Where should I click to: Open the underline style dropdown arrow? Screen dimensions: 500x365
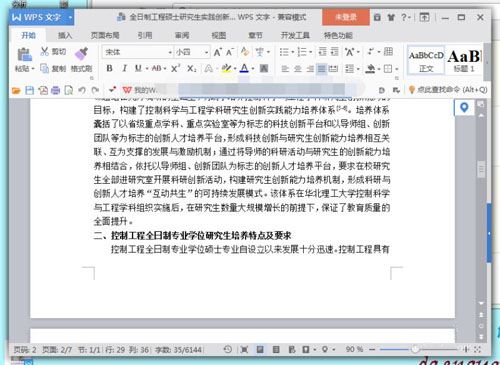pos(146,69)
